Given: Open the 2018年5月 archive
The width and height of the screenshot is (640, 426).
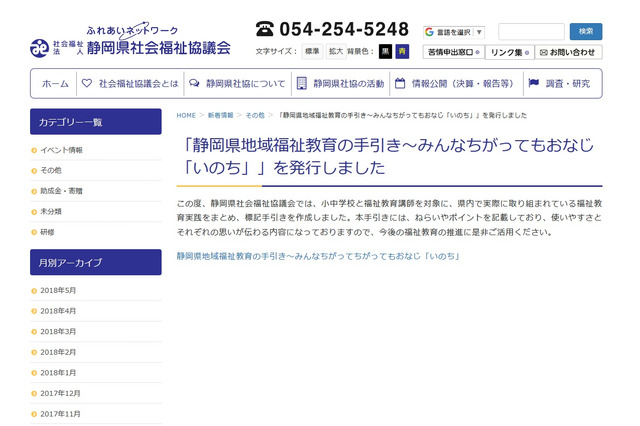Looking at the screenshot, I should (x=58, y=291).
